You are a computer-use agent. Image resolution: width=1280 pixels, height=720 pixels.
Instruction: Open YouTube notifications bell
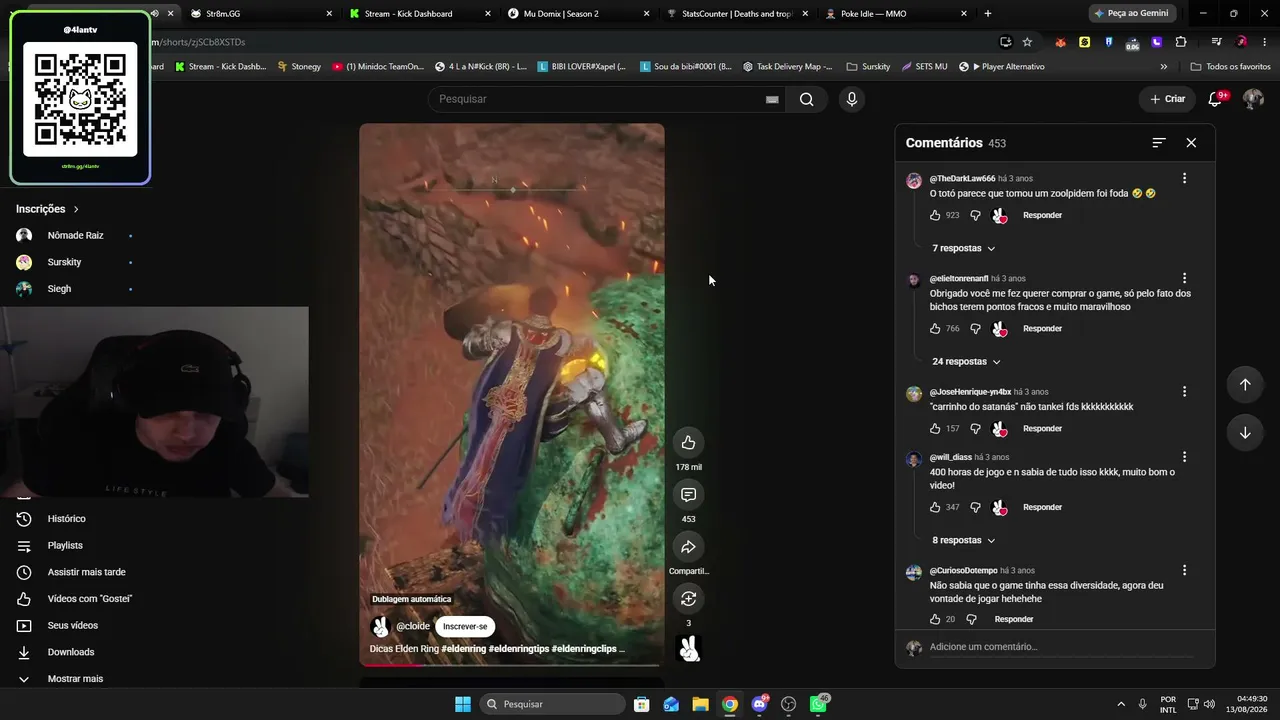[1216, 99]
